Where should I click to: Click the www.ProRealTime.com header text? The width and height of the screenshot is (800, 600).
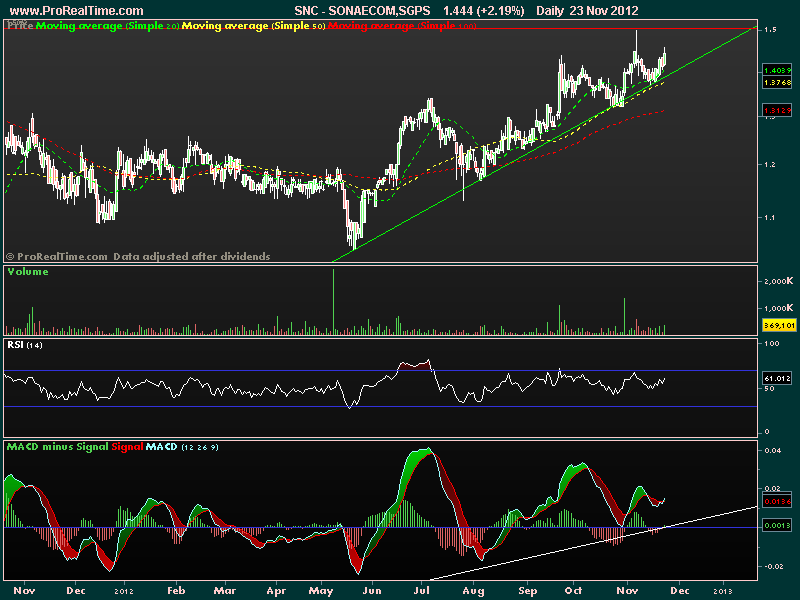pos(77,11)
